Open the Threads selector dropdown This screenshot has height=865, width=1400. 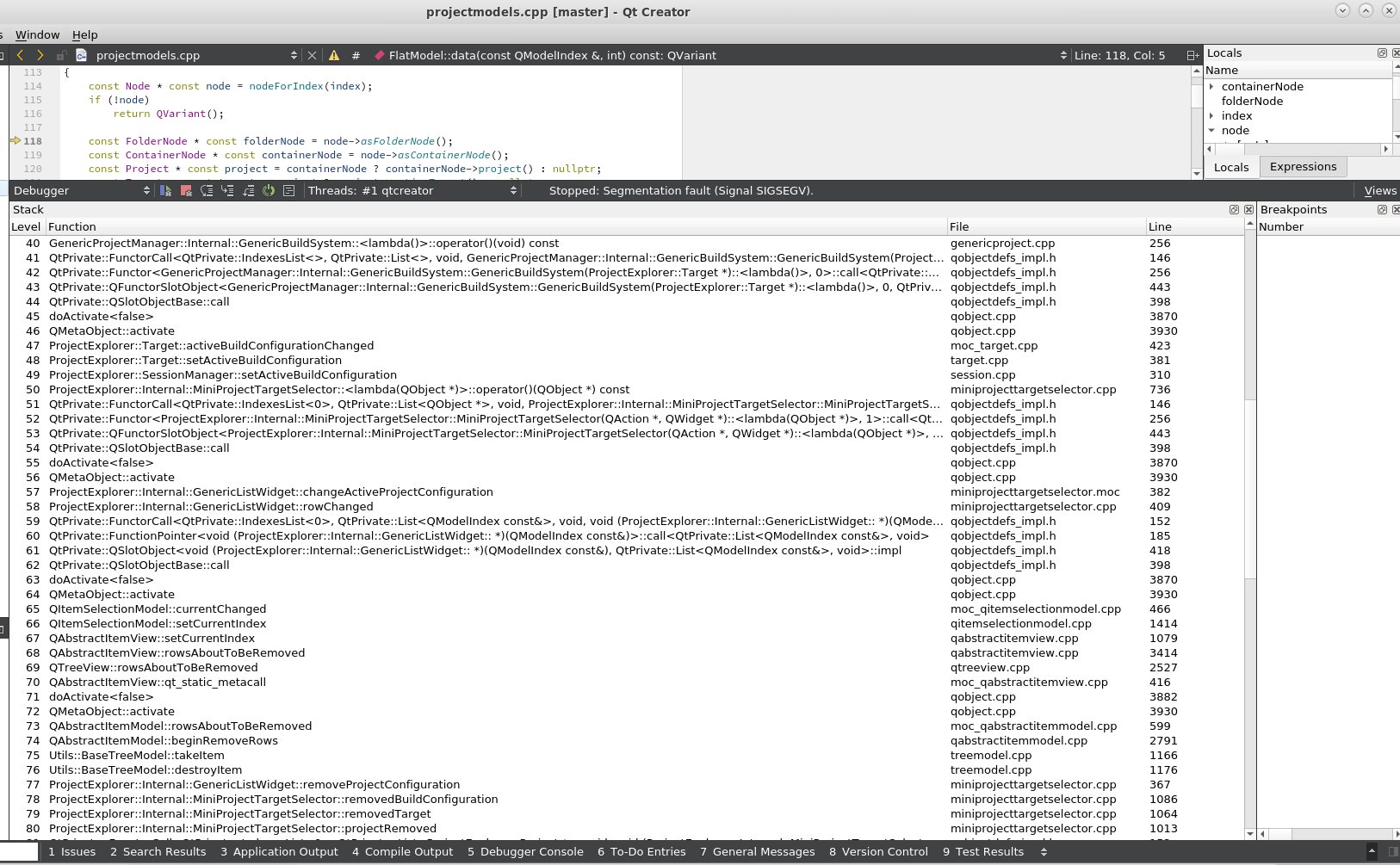click(412, 190)
